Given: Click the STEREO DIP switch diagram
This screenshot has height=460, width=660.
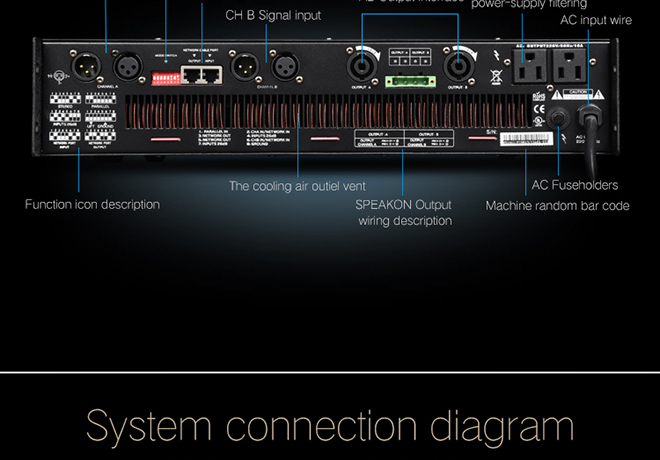Looking at the screenshot, I should click(65, 100).
